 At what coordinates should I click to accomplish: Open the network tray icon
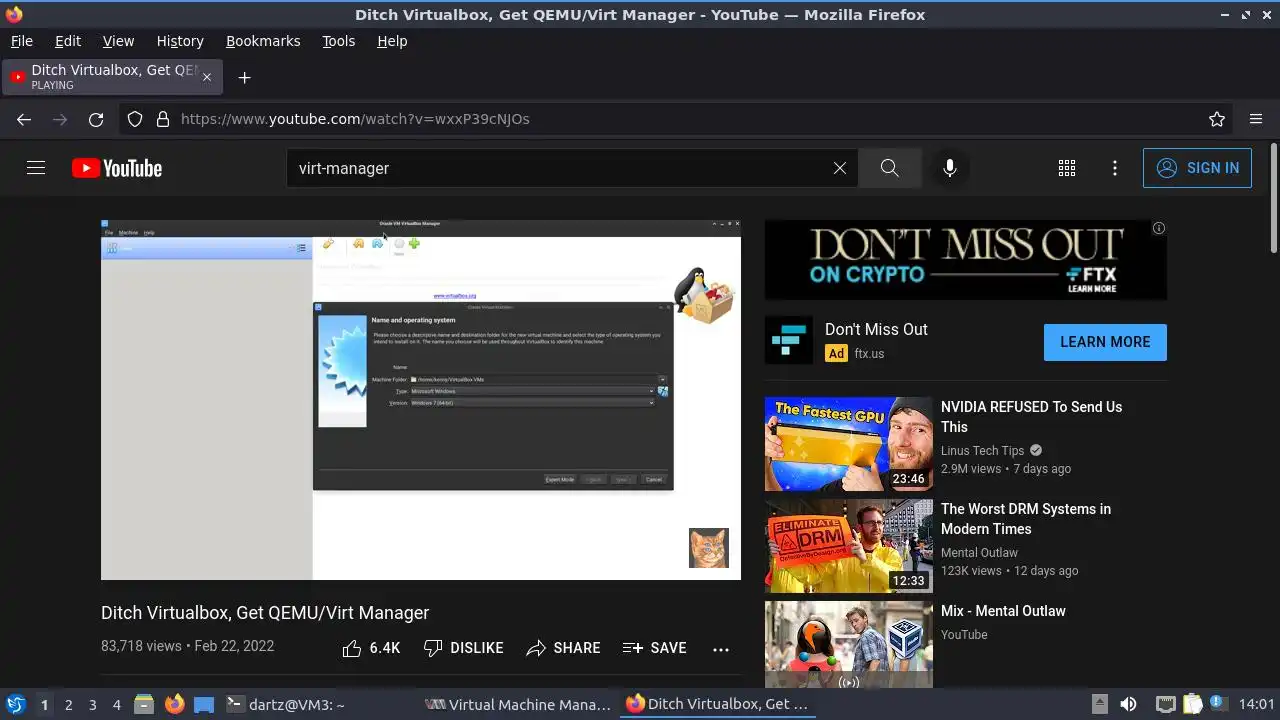click(1165, 704)
